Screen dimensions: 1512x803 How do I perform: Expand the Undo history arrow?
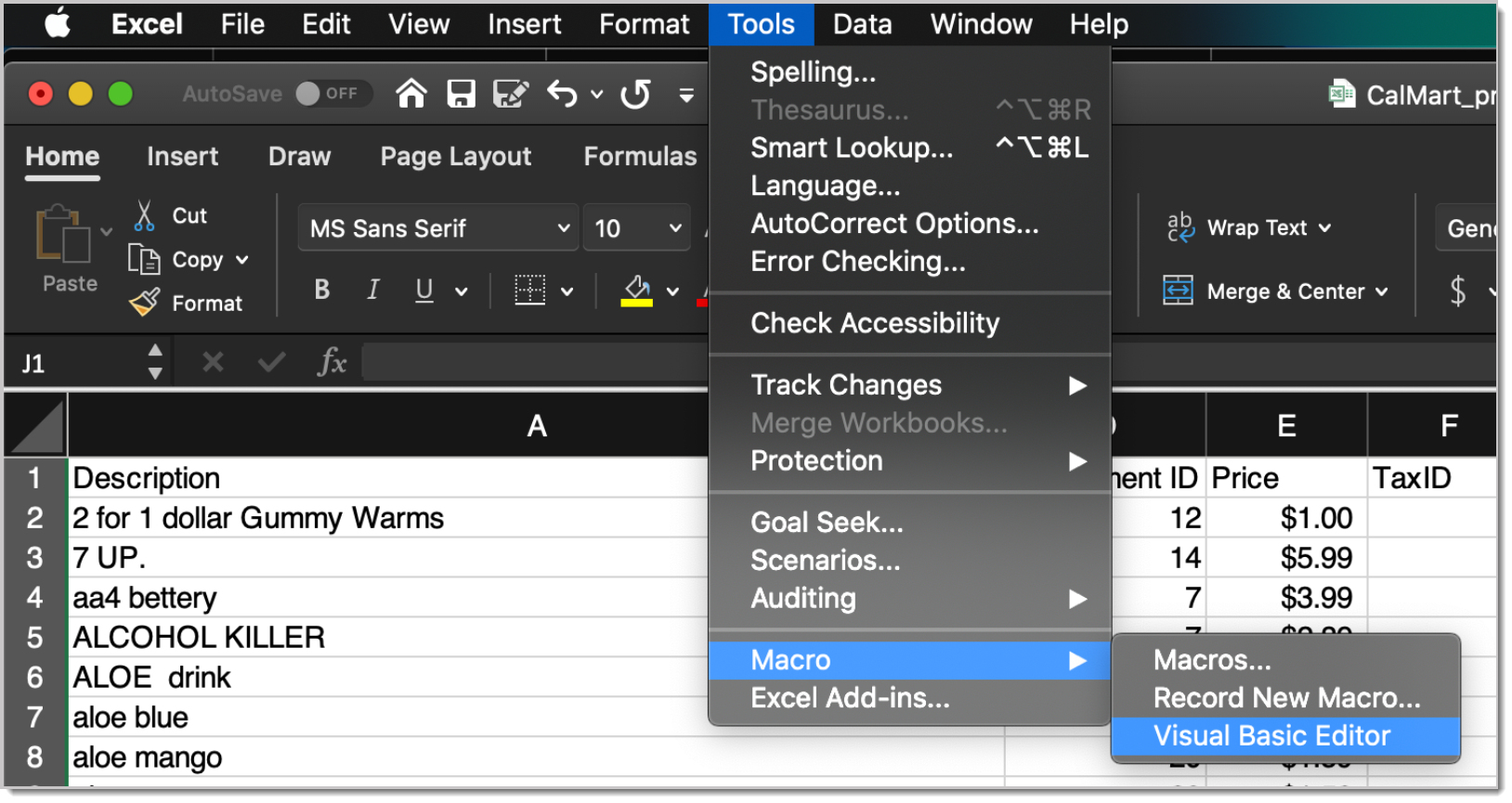pyautogui.click(x=597, y=95)
